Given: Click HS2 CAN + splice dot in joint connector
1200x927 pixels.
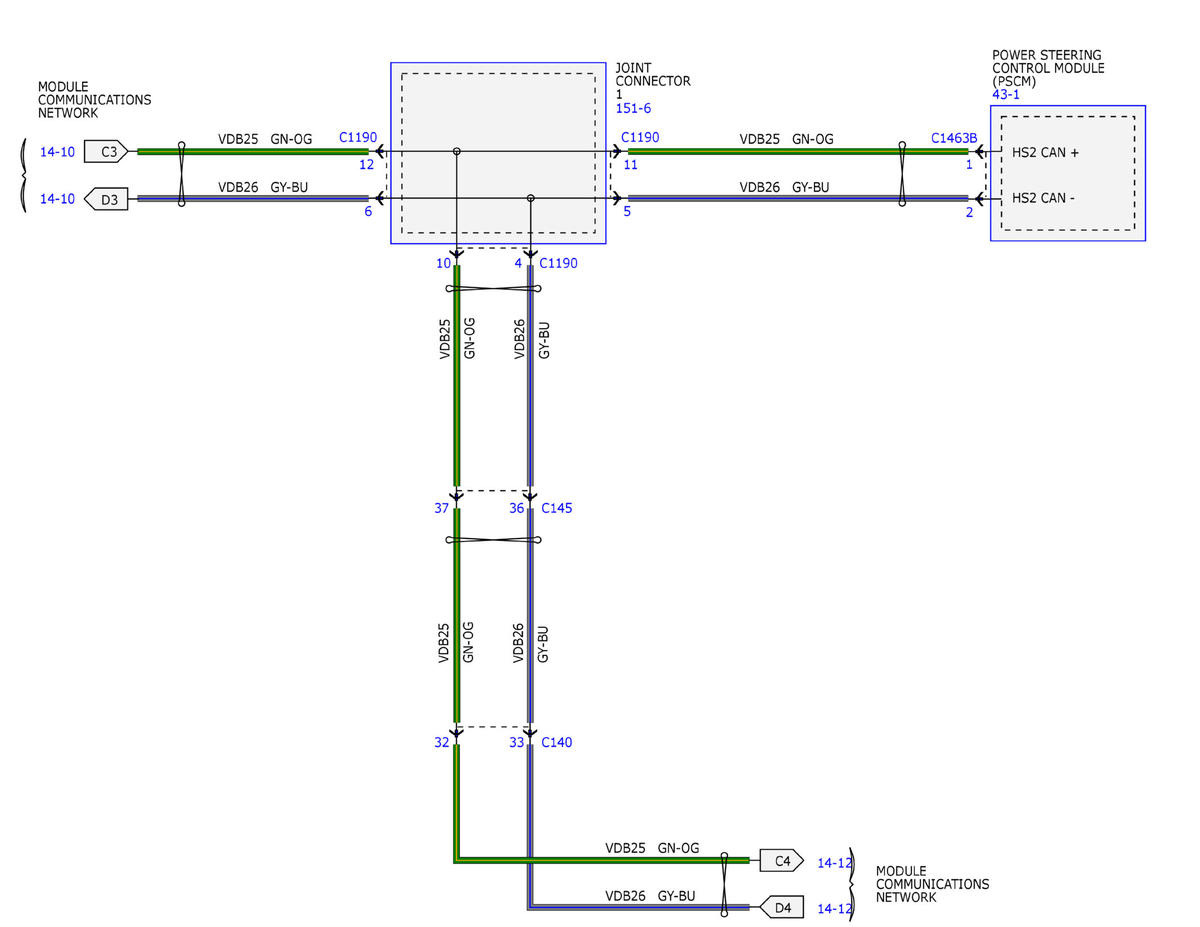Looking at the screenshot, I should pos(457,152).
